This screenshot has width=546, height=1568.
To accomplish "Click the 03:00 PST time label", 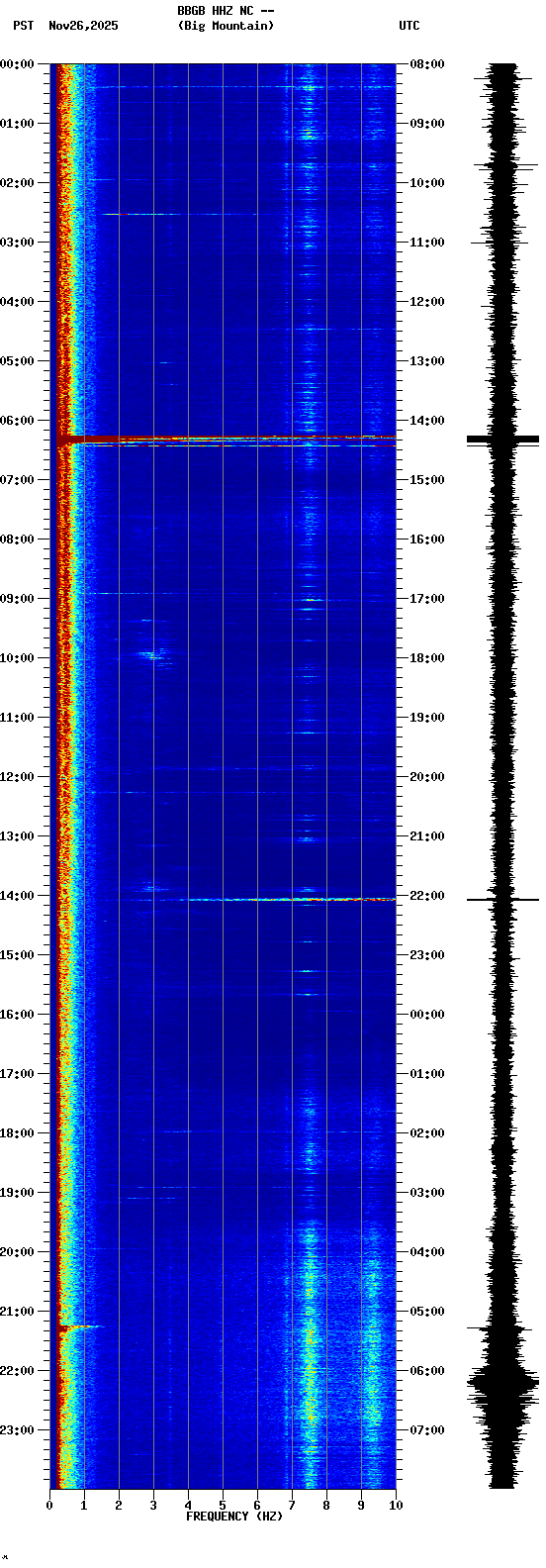I will (18, 243).
